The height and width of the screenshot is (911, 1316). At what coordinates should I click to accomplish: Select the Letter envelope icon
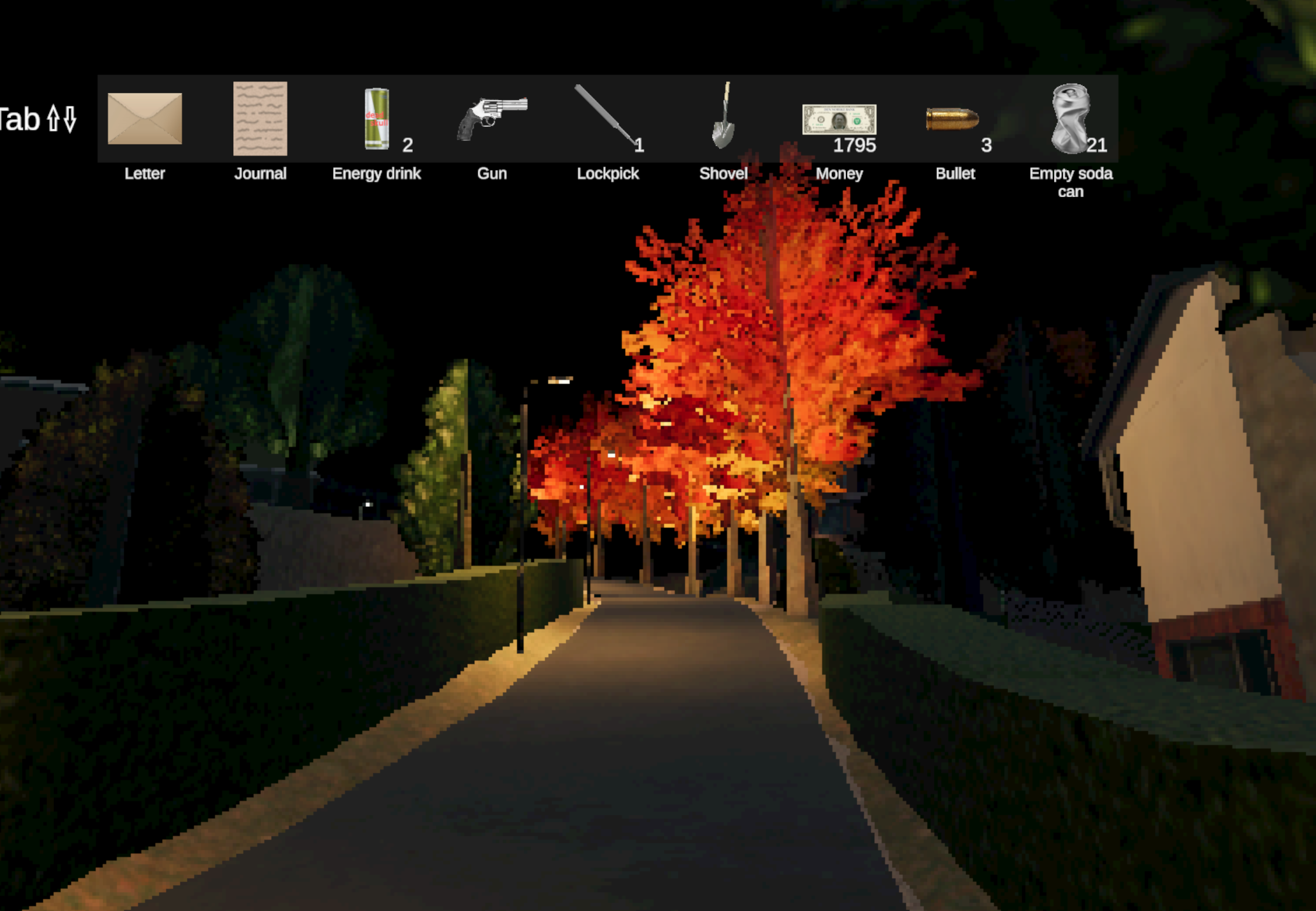click(144, 119)
